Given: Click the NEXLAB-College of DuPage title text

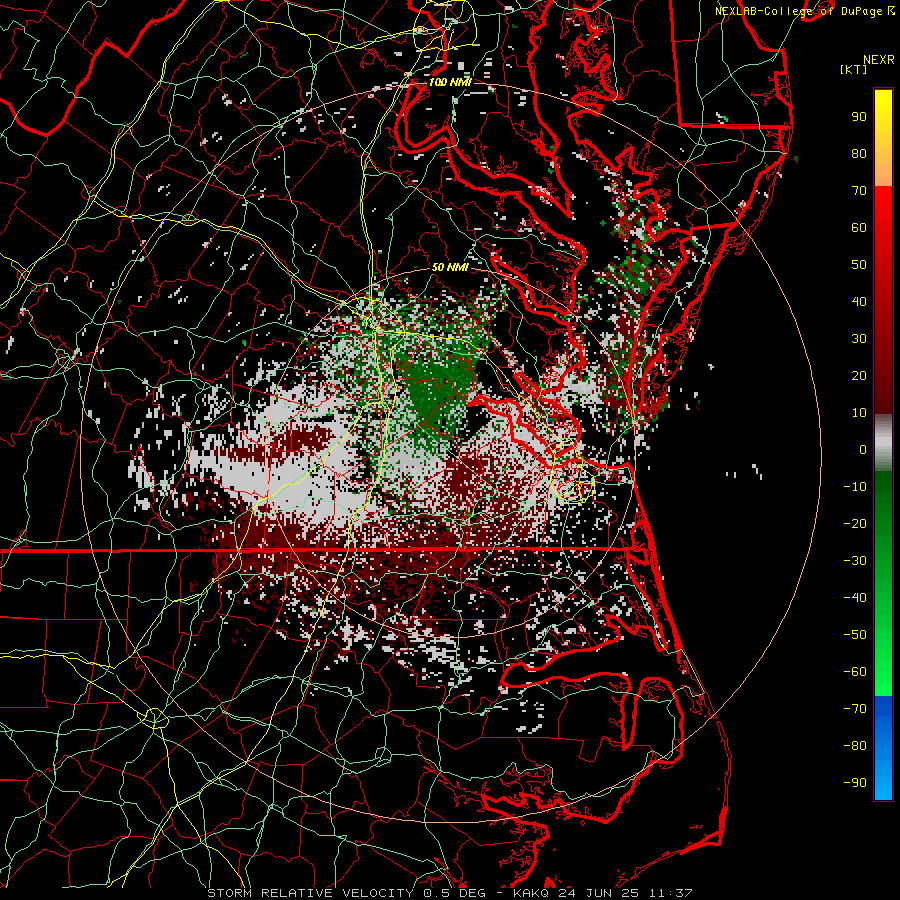Looking at the screenshot, I should pos(798,11).
